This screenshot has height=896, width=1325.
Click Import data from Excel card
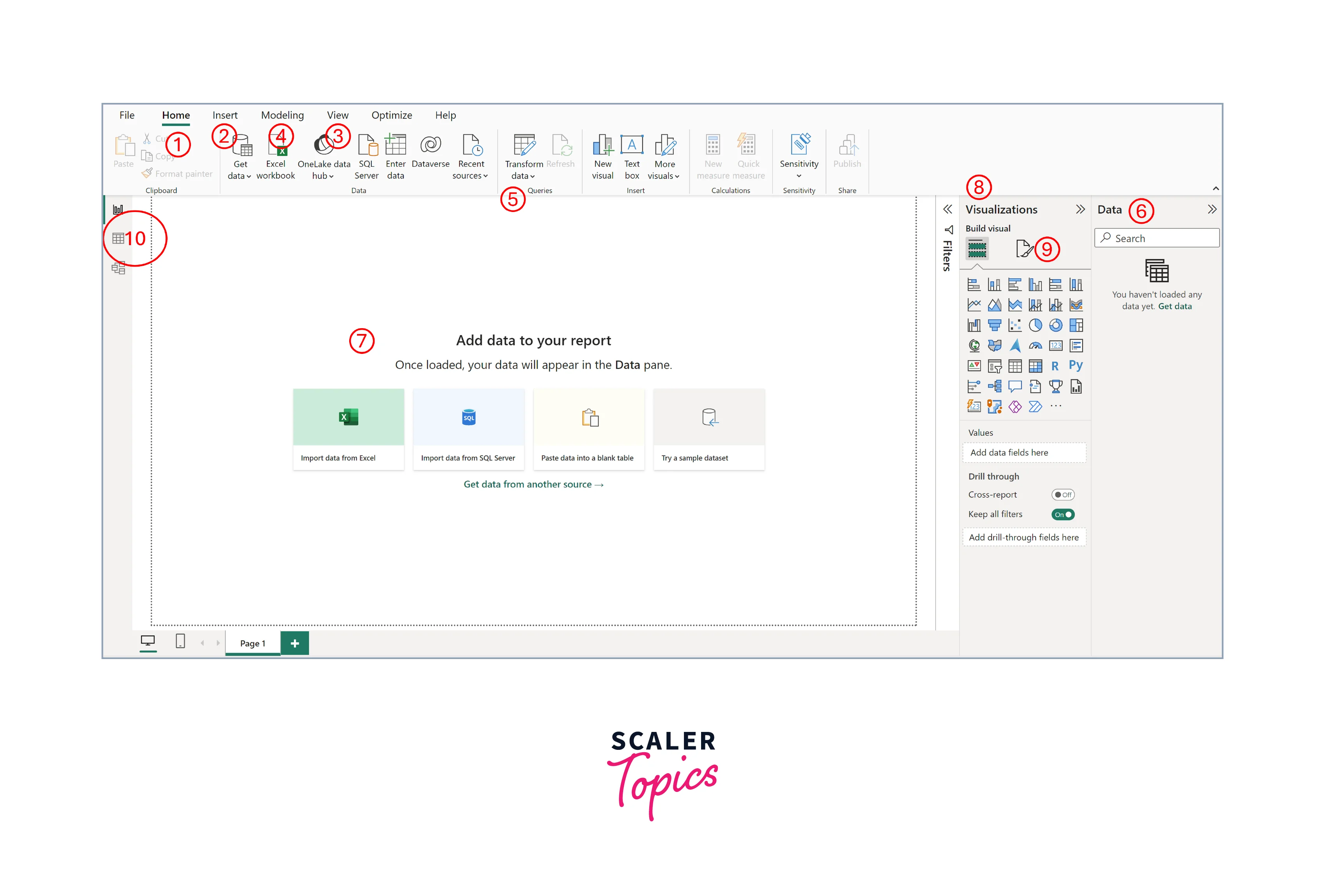coord(348,429)
